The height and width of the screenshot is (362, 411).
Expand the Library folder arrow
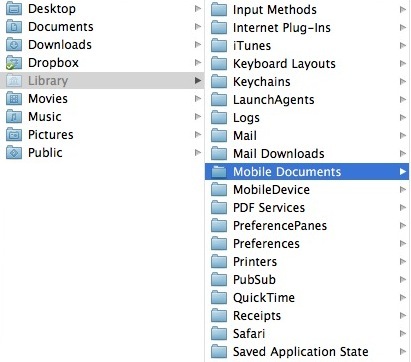click(x=198, y=80)
